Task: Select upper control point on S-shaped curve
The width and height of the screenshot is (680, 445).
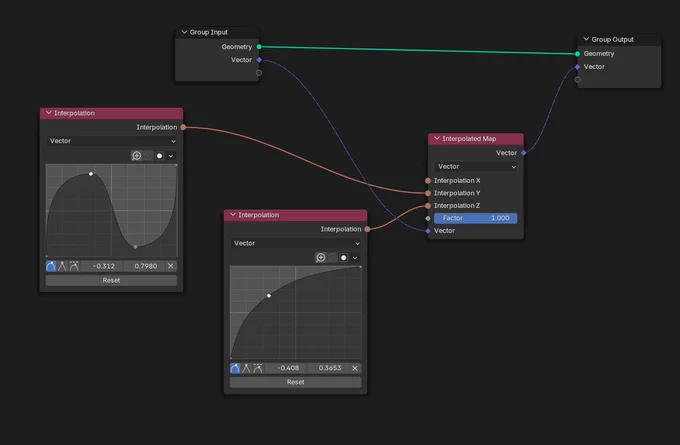Action: tap(91, 174)
